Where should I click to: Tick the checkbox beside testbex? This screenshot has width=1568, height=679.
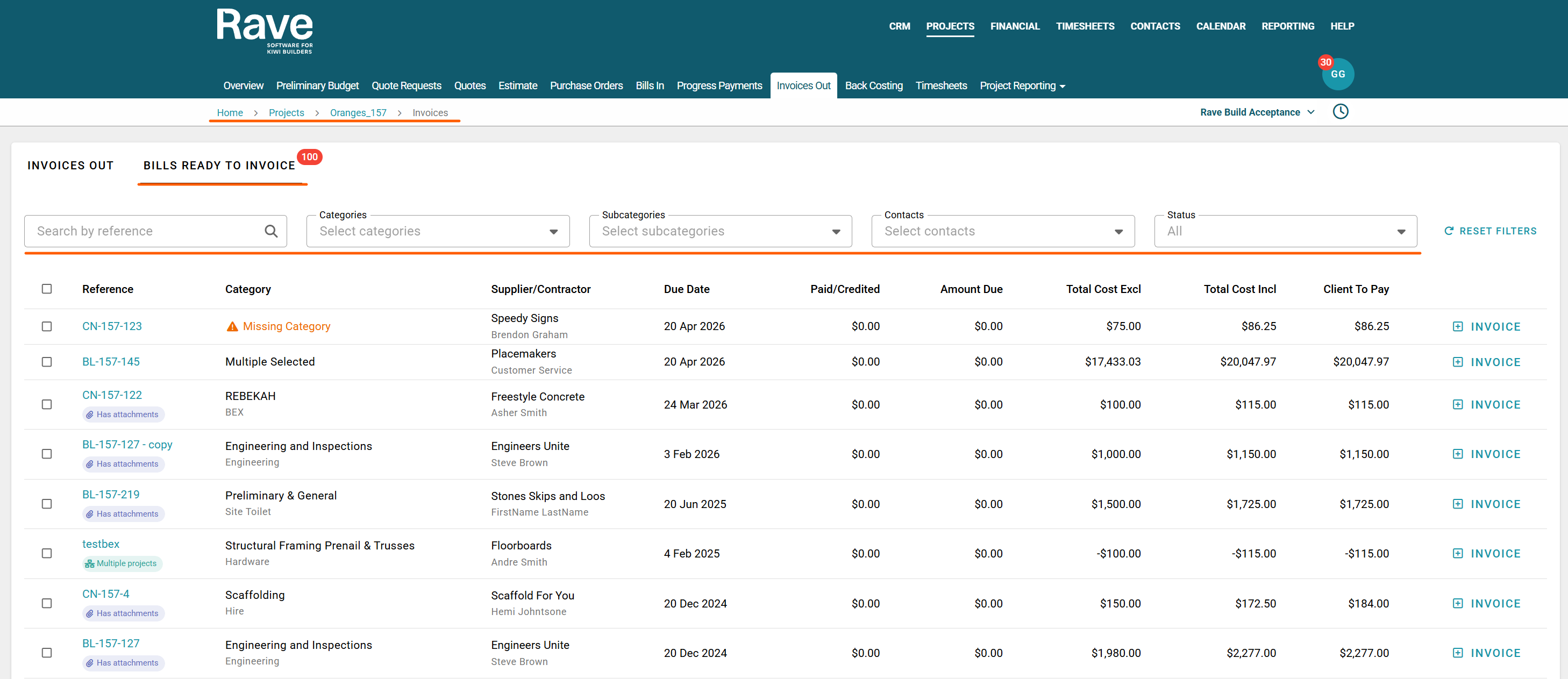click(47, 554)
